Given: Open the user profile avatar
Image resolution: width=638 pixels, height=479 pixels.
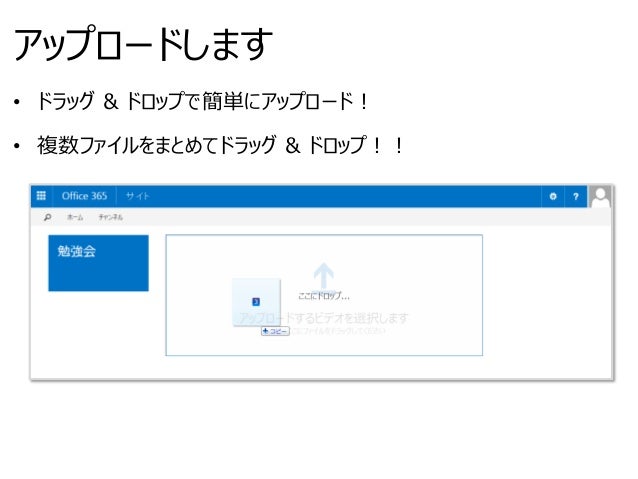Looking at the screenshot, I should click(x=600, y=197).
